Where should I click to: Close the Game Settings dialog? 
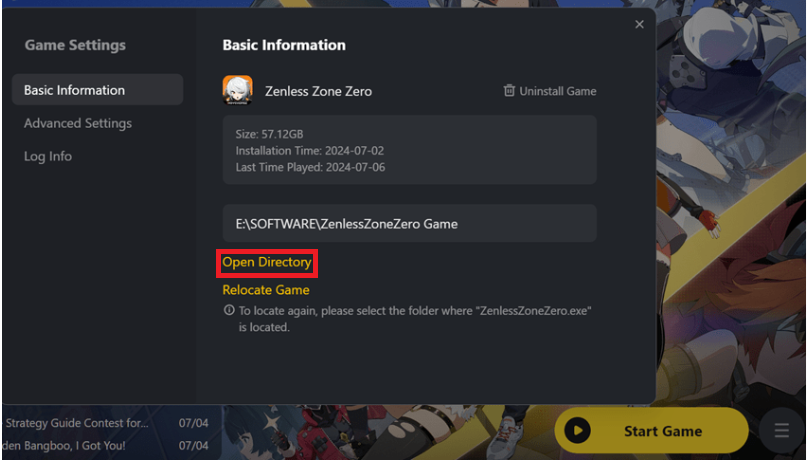click(x=639, y=24)
